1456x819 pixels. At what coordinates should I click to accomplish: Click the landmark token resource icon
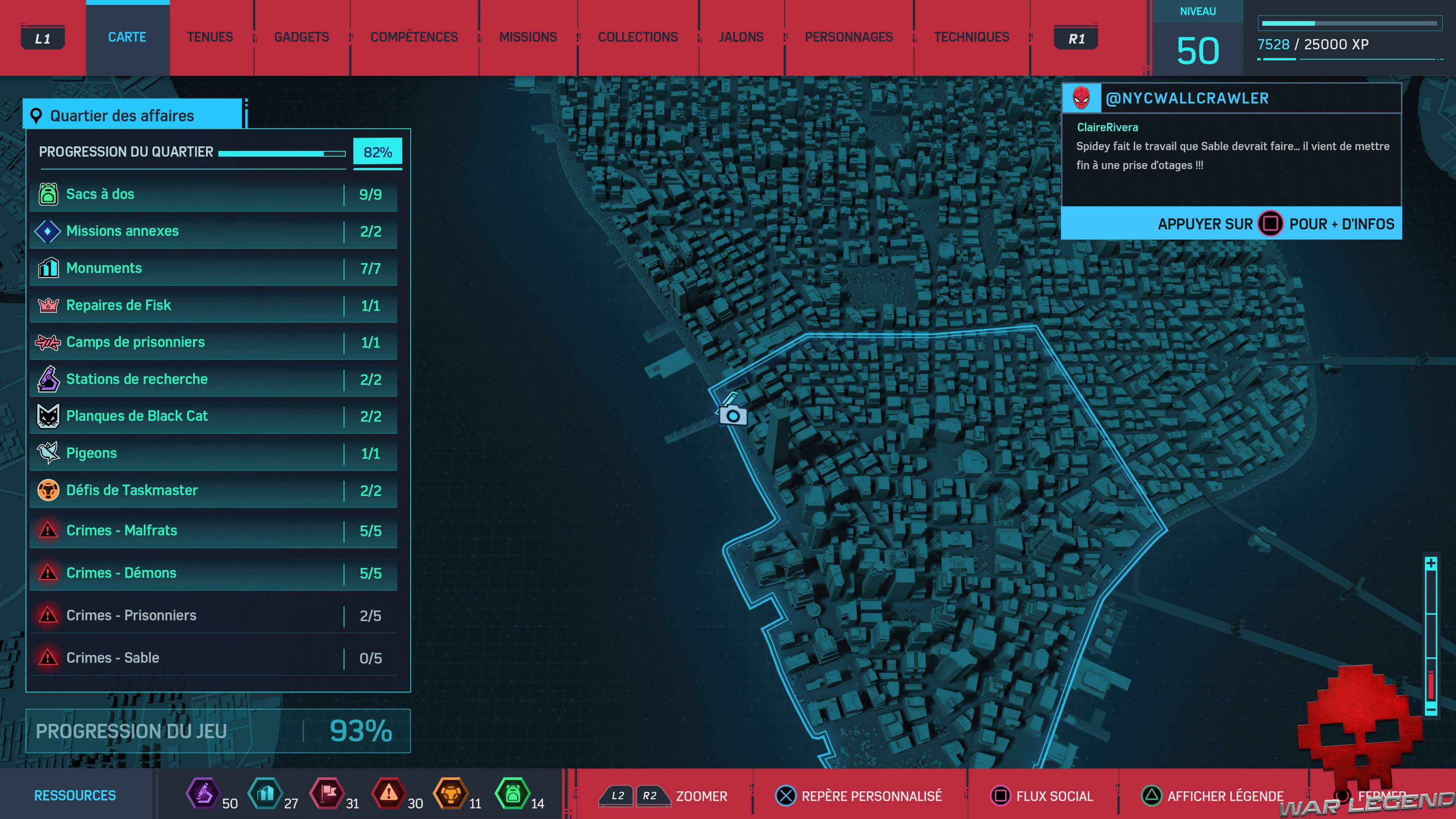265,793
